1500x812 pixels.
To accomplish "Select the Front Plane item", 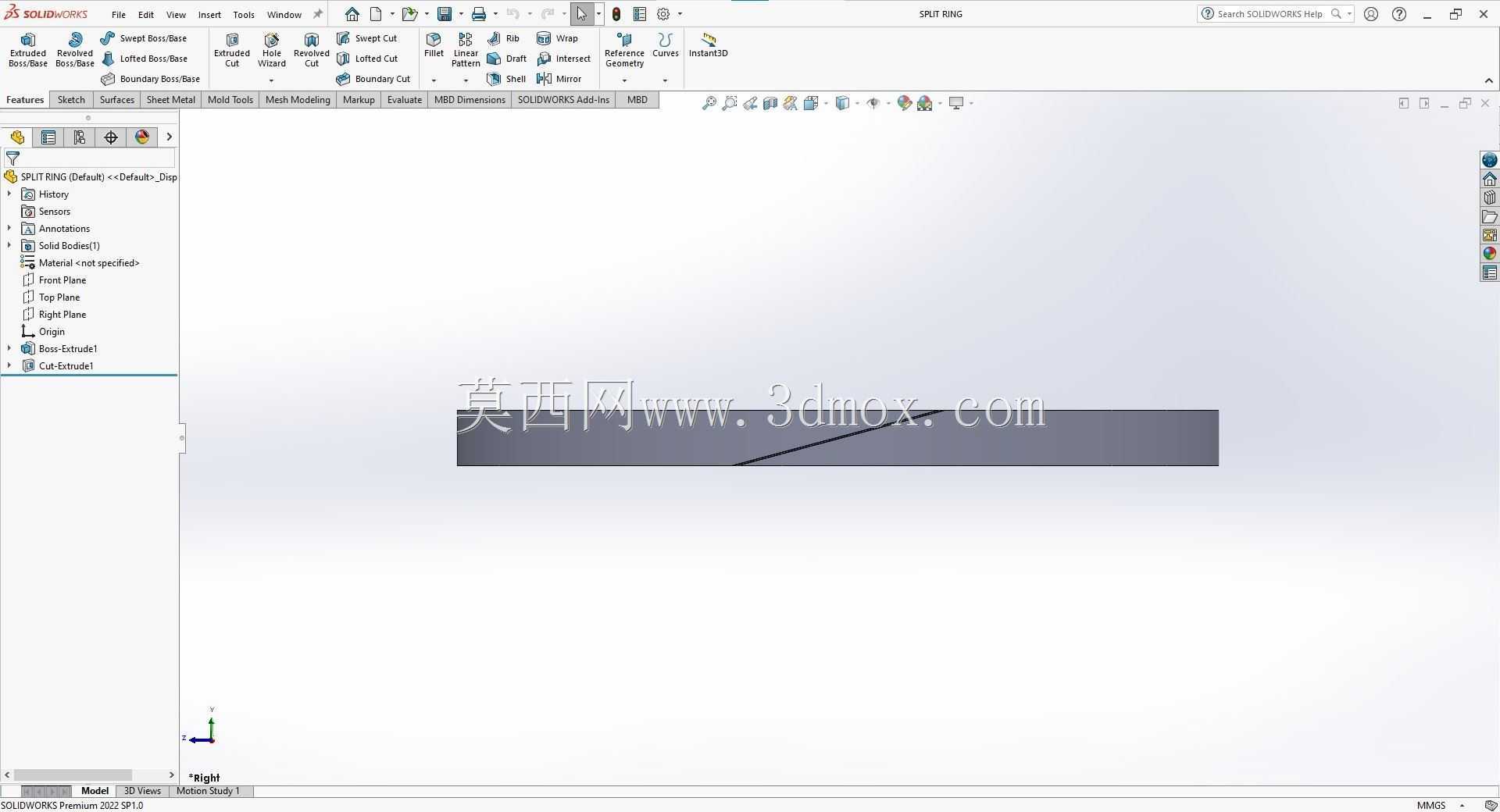I will [x=62, y=280].
